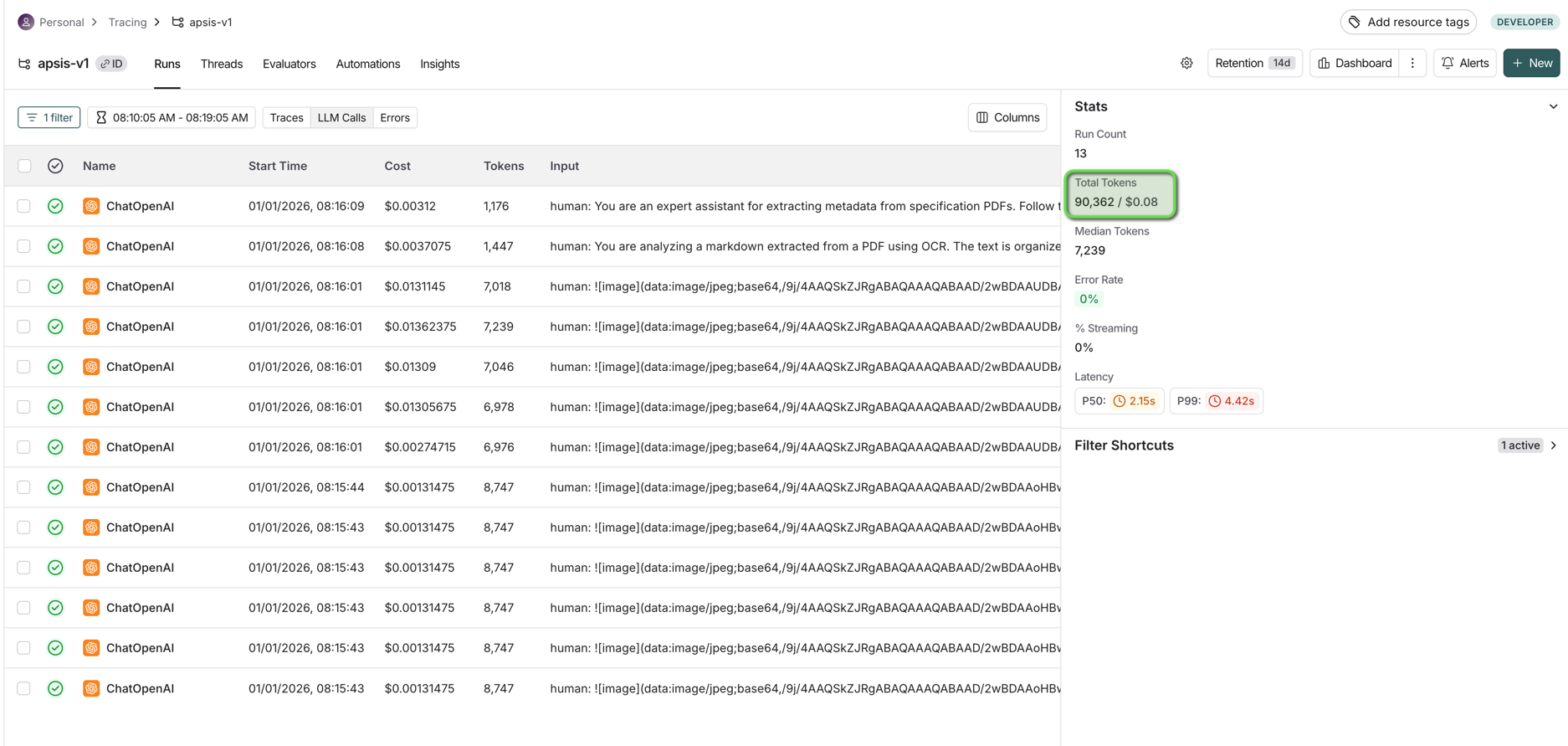Image resolution: width=1568 pixels, height=746 pixels.
Task: Sort by the Cost column header
Action: [397, 167]
